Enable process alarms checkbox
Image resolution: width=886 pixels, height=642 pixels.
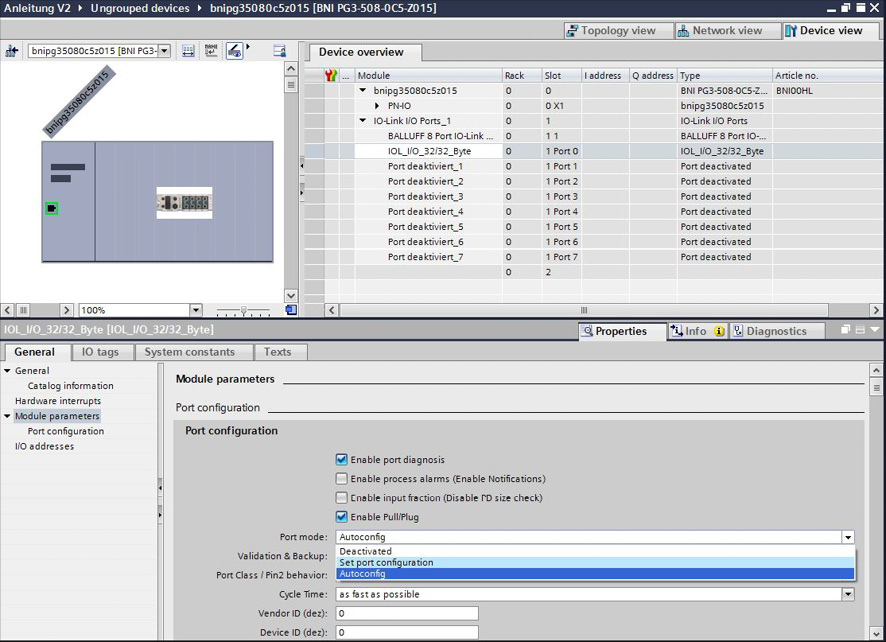coord(342,479)
